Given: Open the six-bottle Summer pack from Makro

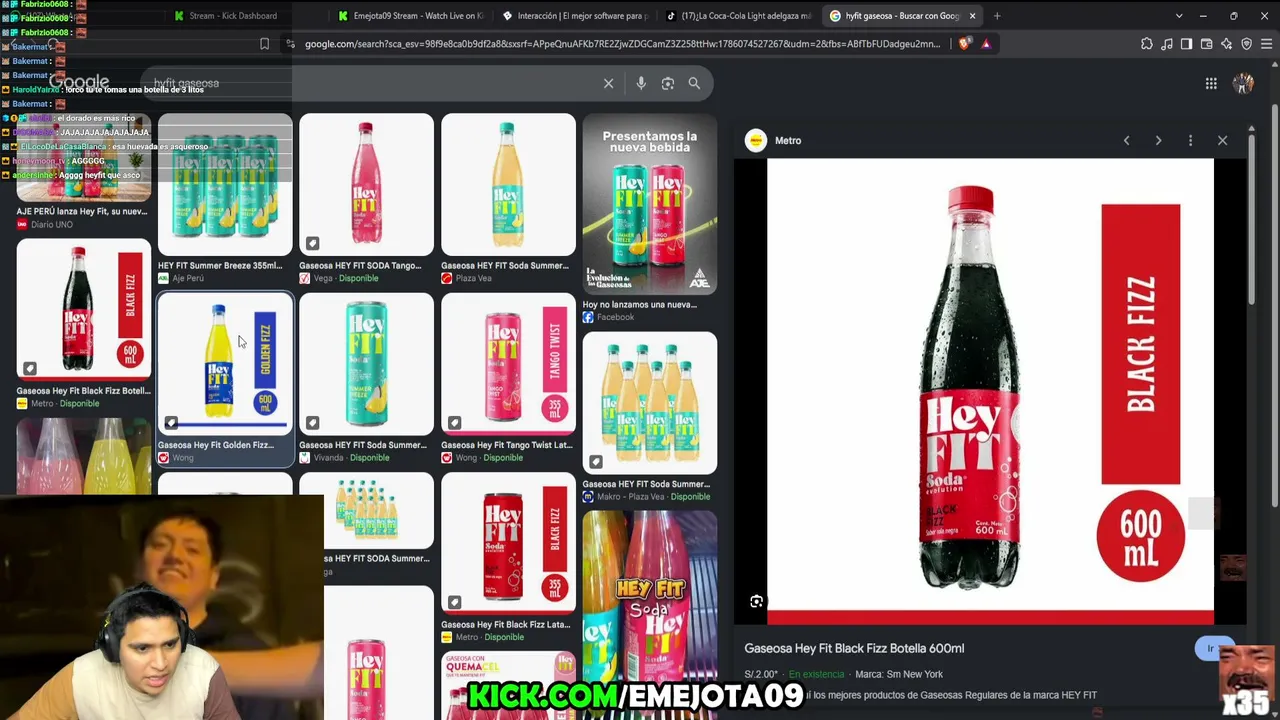Looking at the screenshot, I should click(650, 403).
